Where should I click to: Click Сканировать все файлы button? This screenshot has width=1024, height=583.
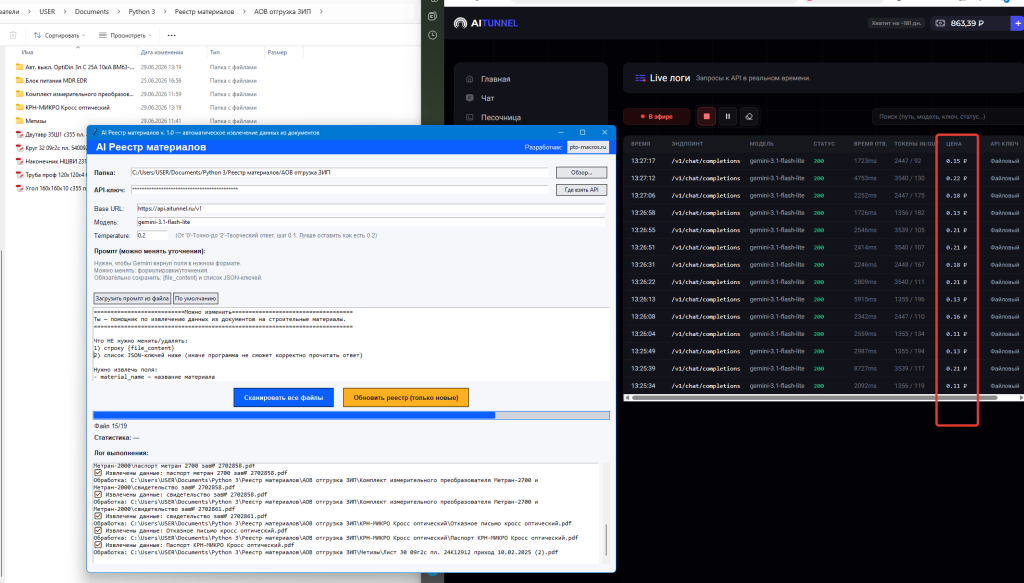283,397
